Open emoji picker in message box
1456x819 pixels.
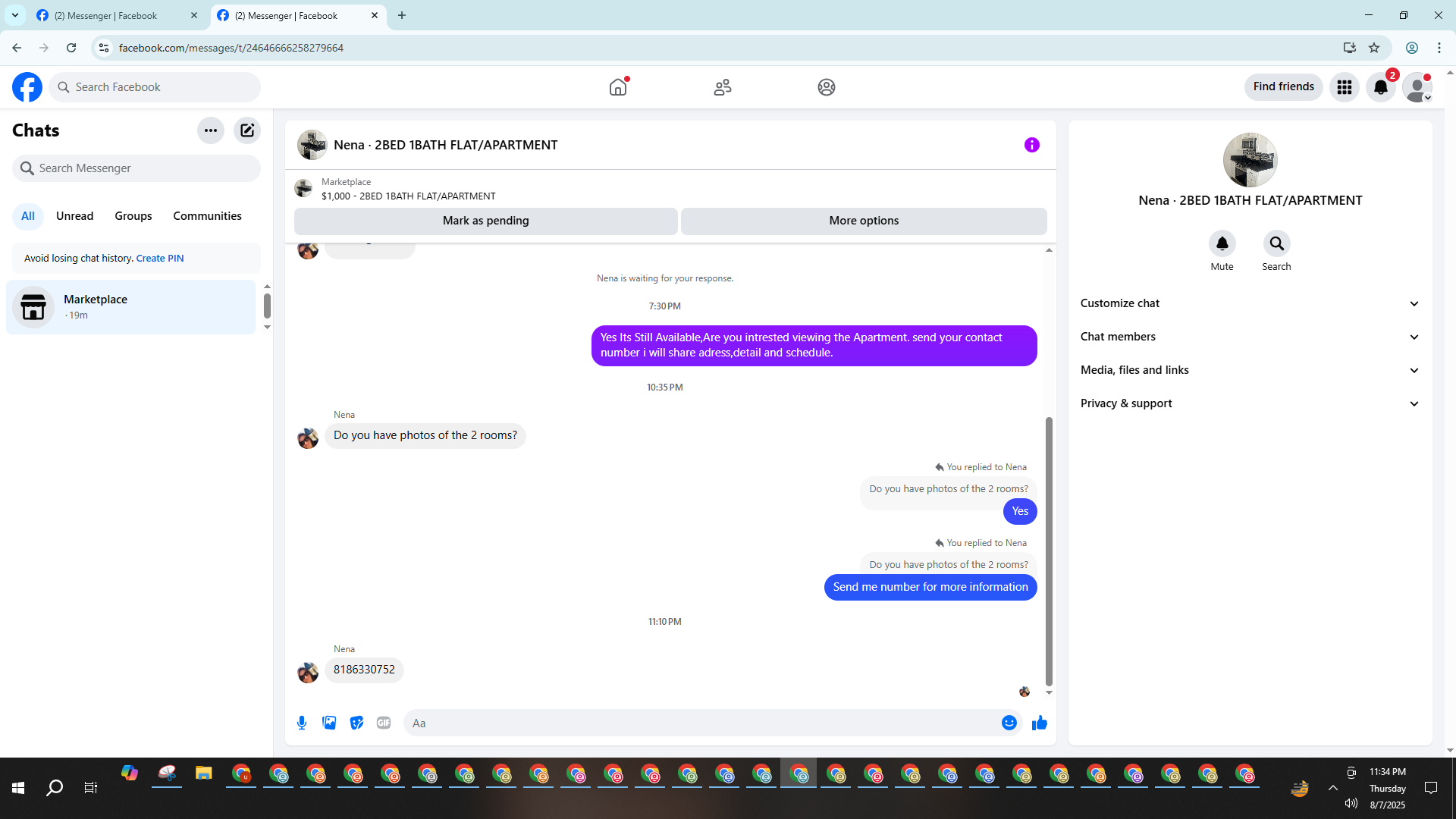(1009, 723)
